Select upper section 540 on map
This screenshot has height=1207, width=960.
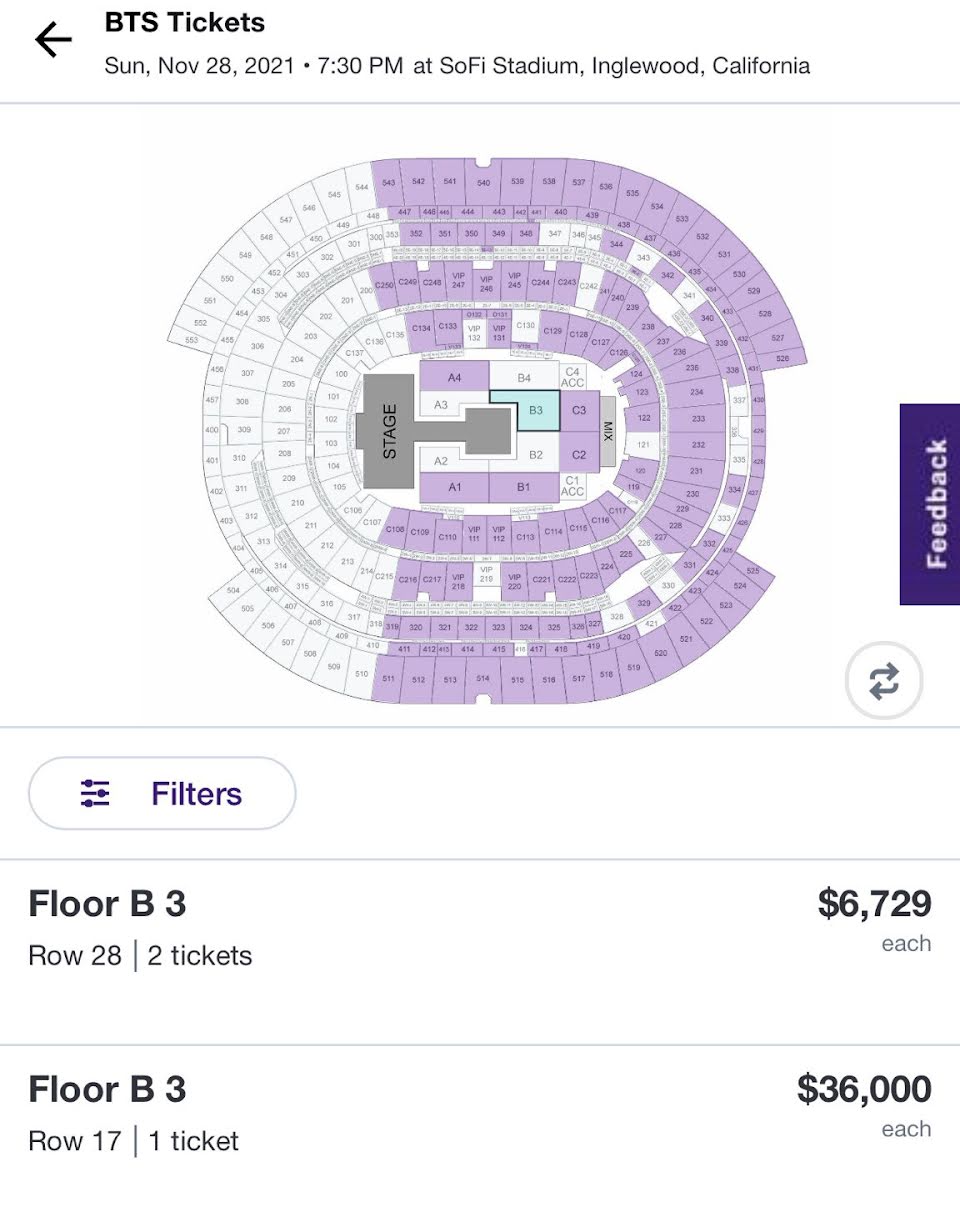point(483,183)
